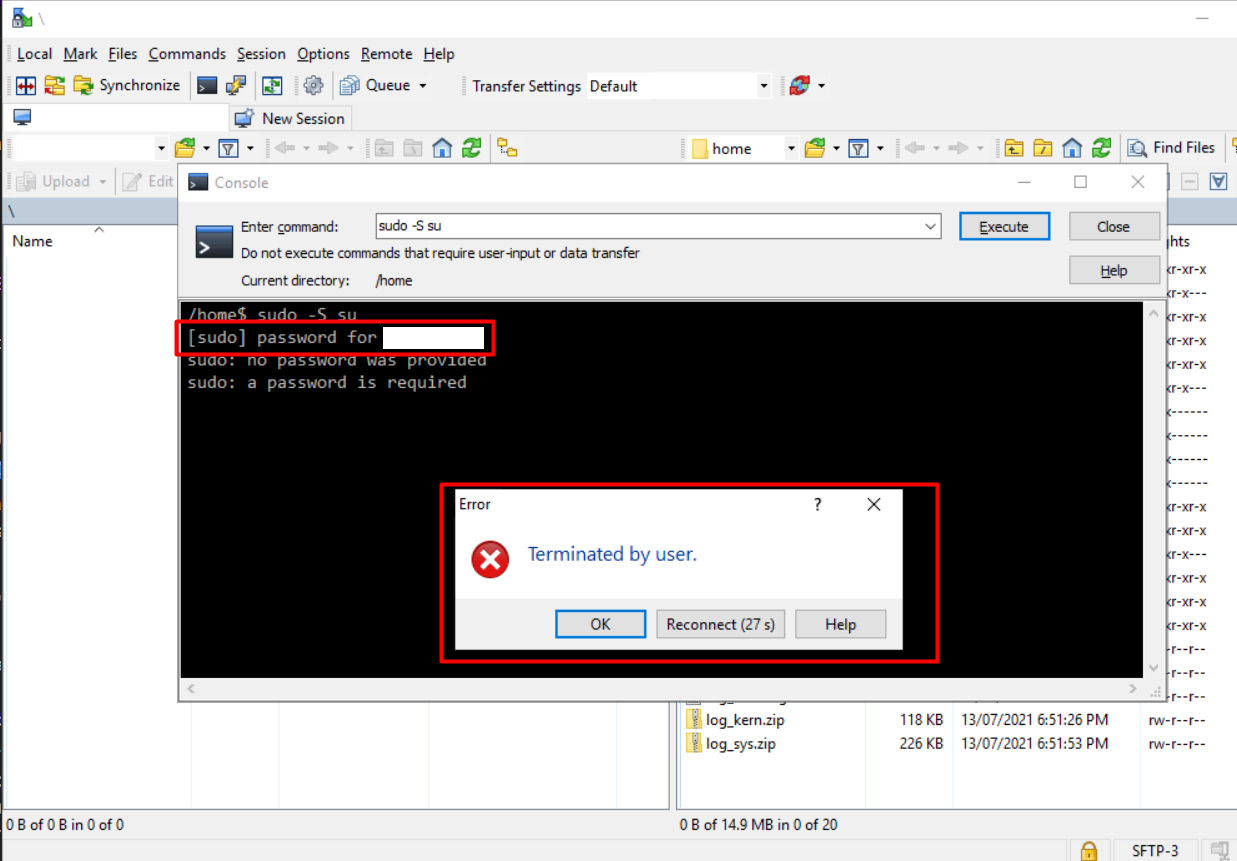This screenshot has width=1237, height=861.
Task: Click the local panel home directory icon
Action: coord(442,149)
